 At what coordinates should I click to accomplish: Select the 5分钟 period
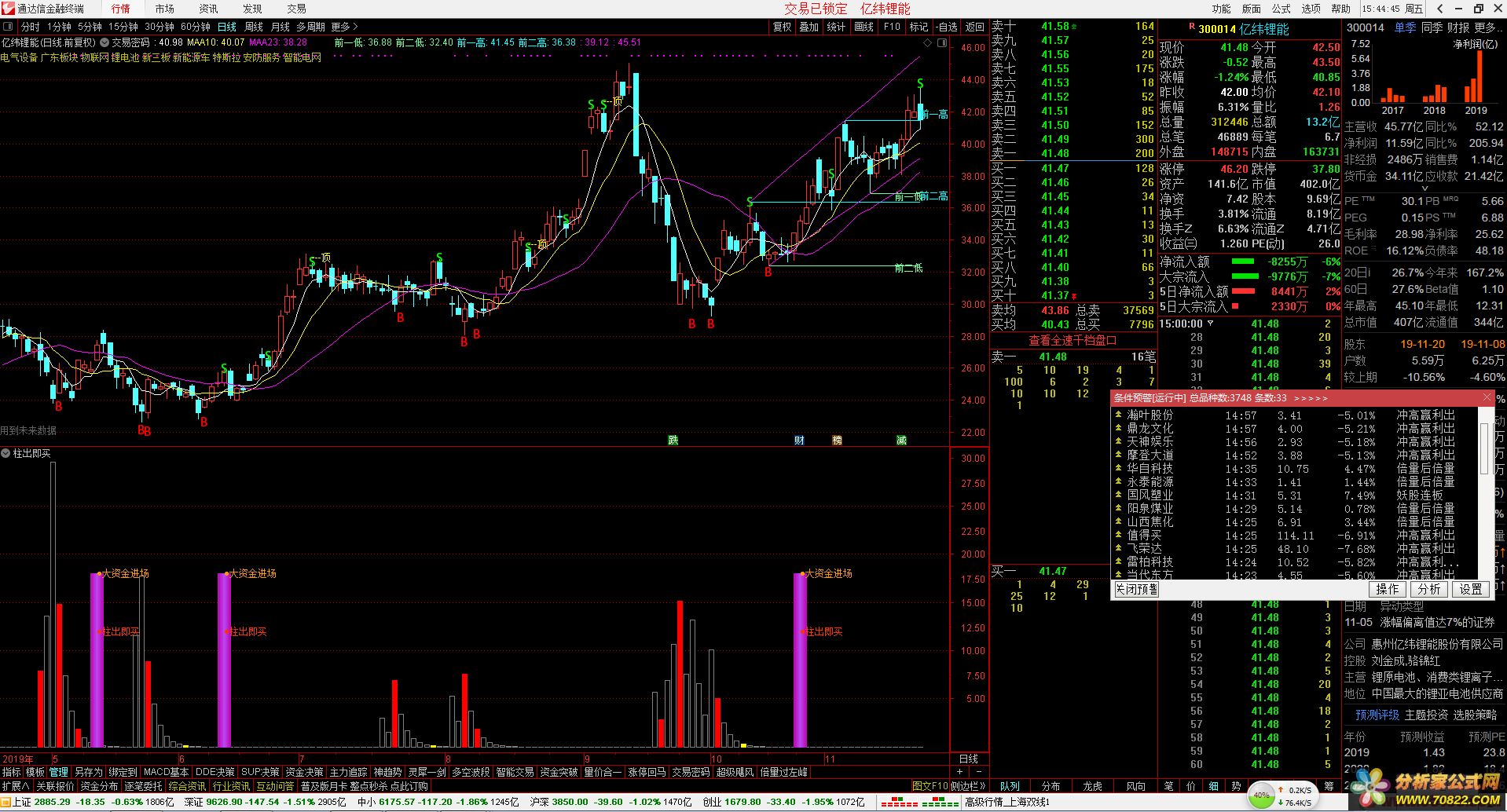(90, 27)
